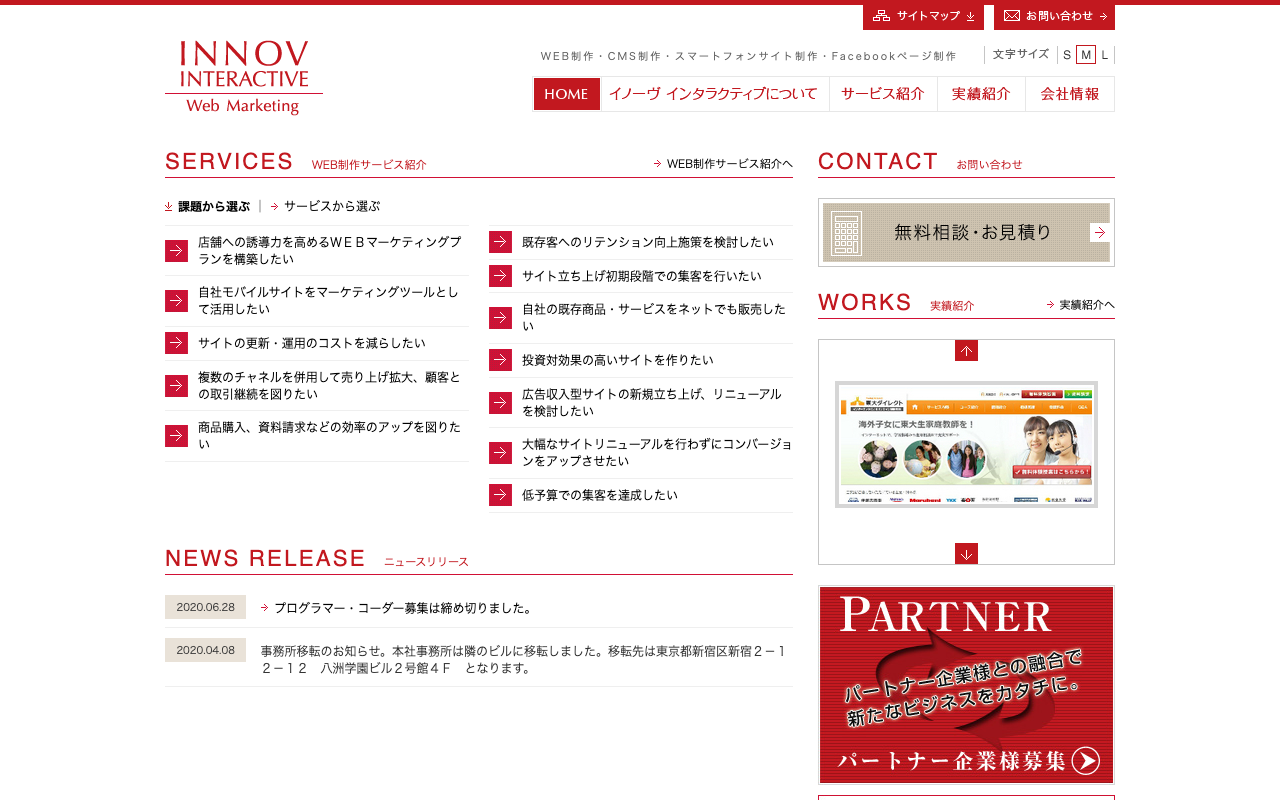Open link 投資対効果の高いサイトを作りたい

[x=617, y=360]
